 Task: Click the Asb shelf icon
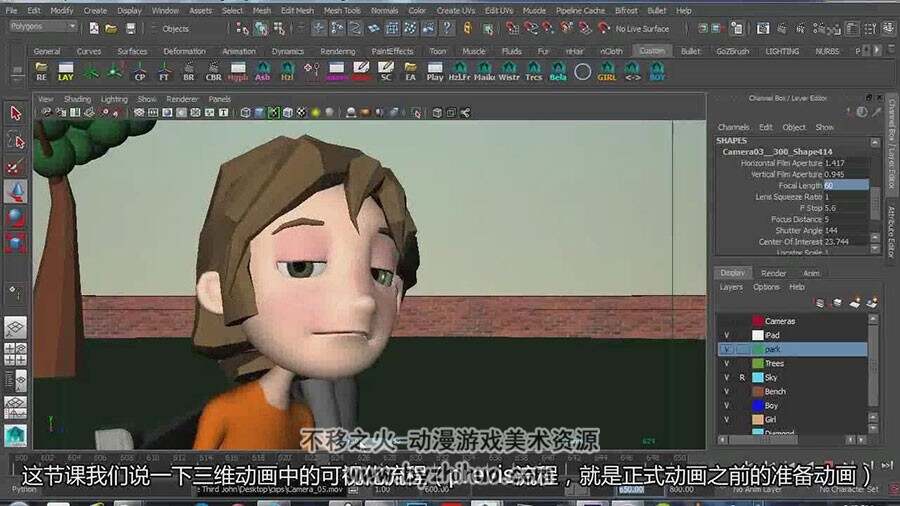click(262, 72)
